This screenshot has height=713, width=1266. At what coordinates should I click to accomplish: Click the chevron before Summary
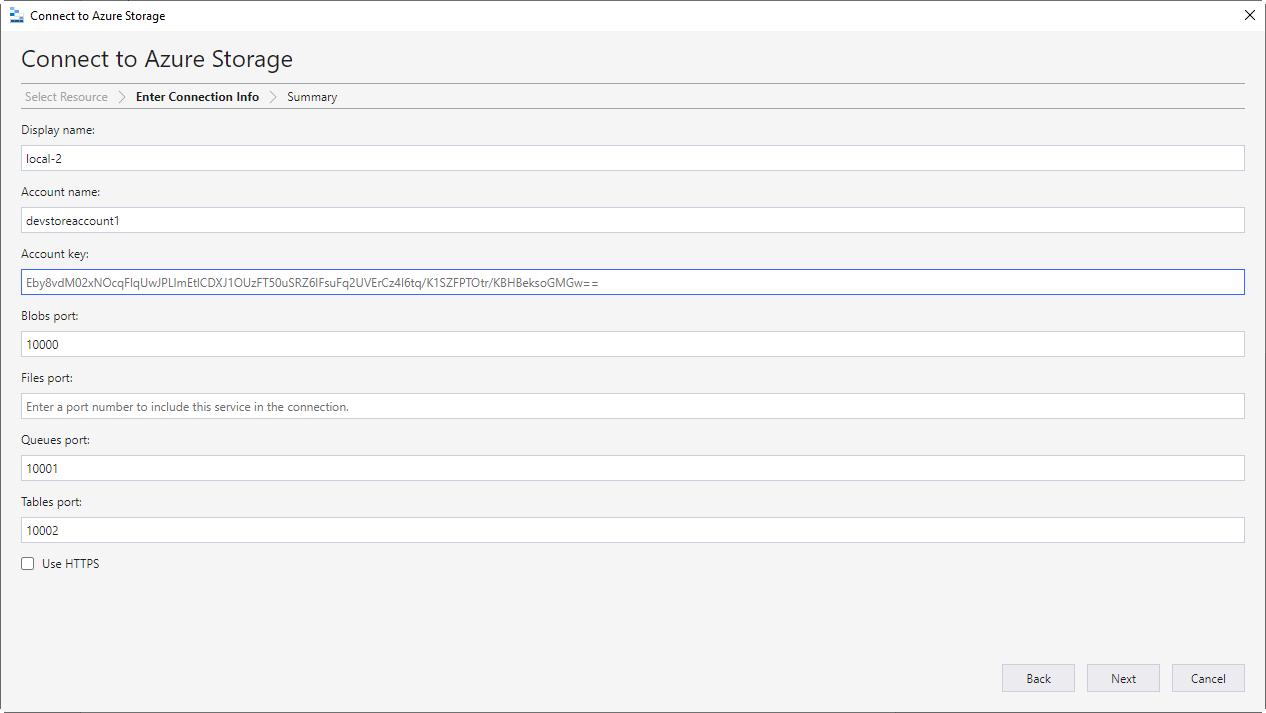[273, 97]
